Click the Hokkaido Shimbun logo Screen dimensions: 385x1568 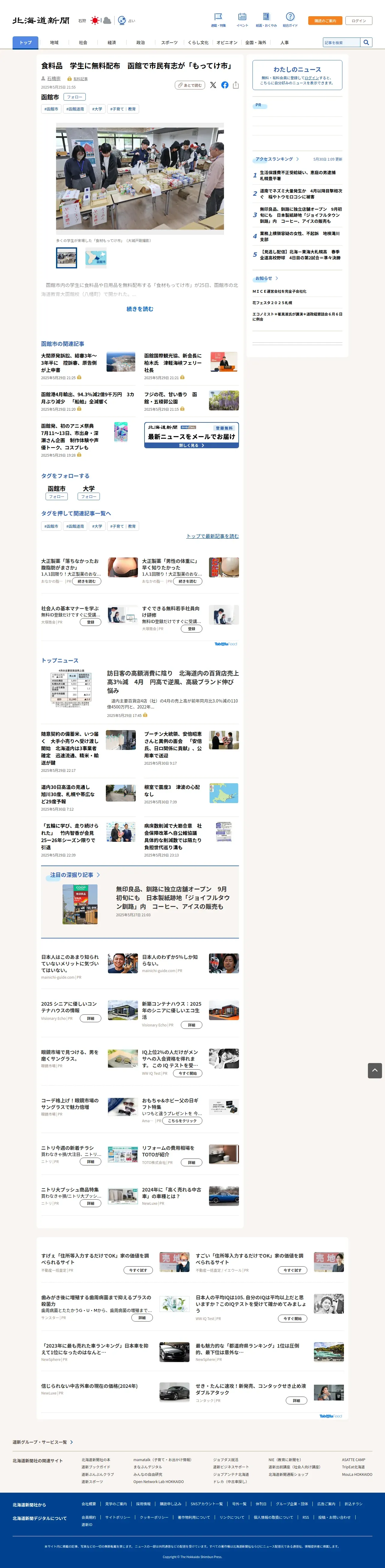[41, 20]
